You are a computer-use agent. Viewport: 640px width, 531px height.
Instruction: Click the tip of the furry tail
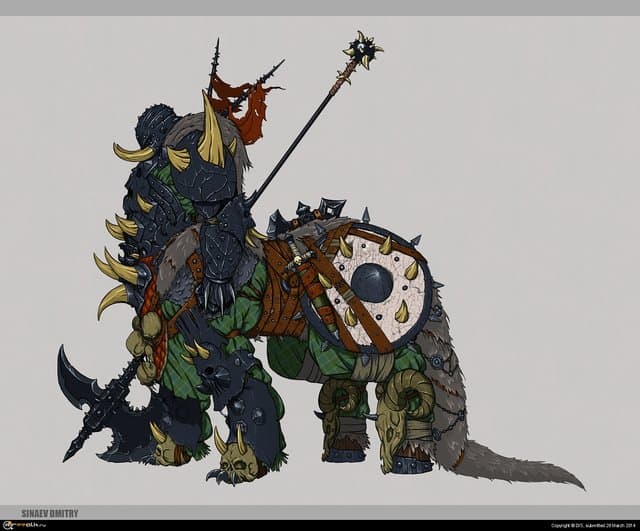572,482
